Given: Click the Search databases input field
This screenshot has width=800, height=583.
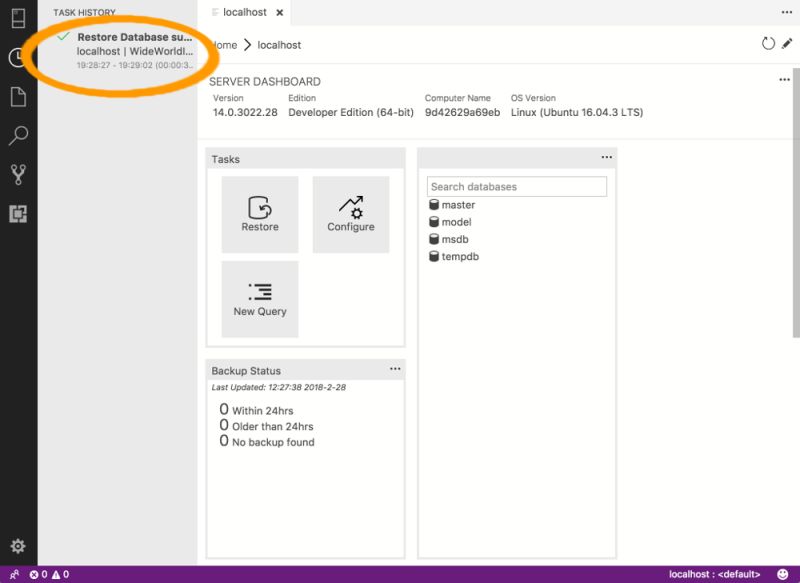Looking at the screenshot, I should click(x=516, y=186).
